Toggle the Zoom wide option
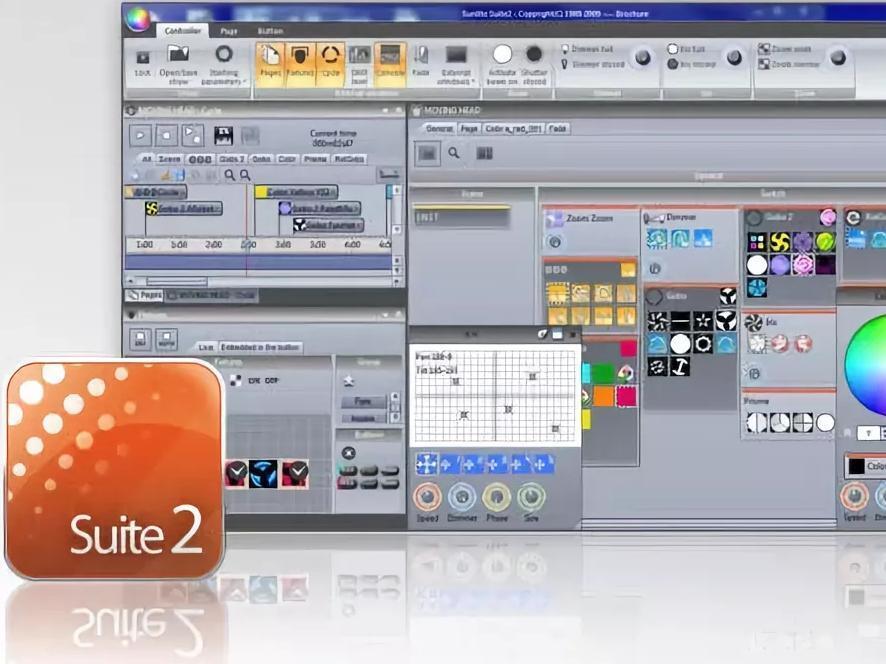Viewport: 886px width, 664px height. (x=764, y=49)
